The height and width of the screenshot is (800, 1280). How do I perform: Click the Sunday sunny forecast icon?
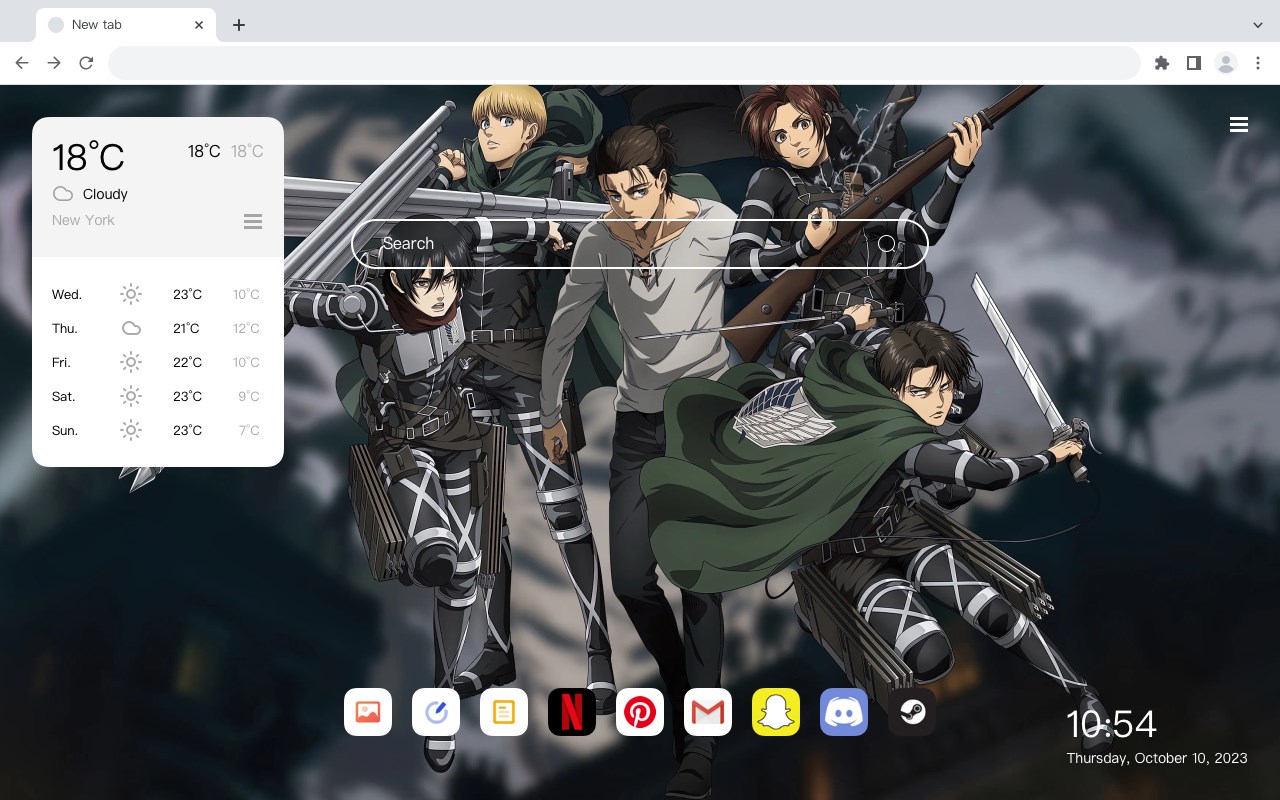coord(131,430)
